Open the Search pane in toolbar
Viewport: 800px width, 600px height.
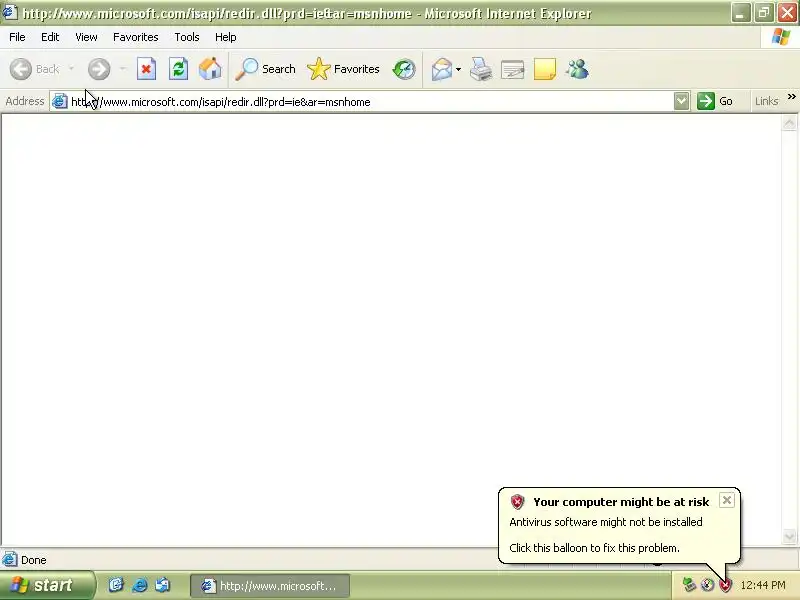click(265, 69)
